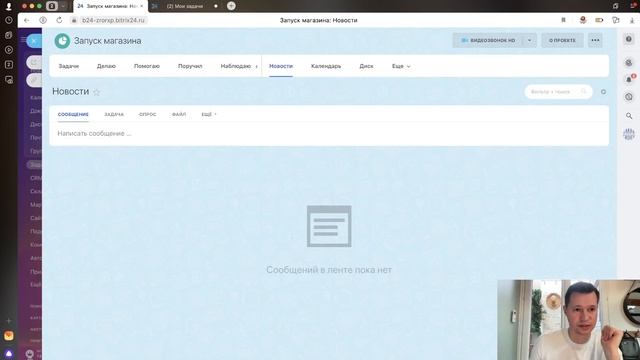640x360 pixels.
Task: Open the orange app icon at the bottom left
Action: (x=9, y=336)
